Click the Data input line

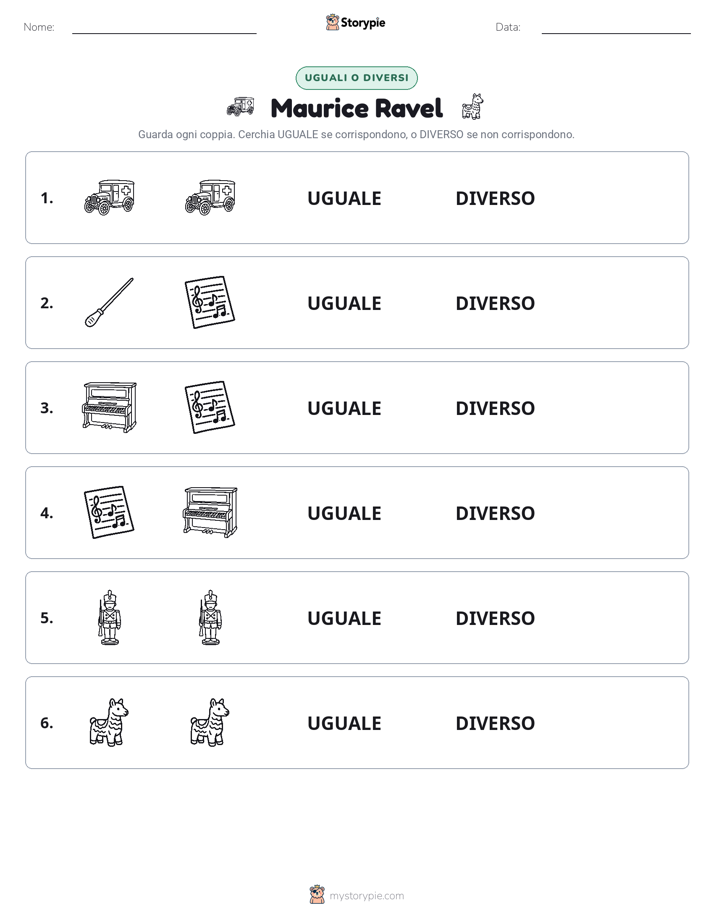pos(616,28)
